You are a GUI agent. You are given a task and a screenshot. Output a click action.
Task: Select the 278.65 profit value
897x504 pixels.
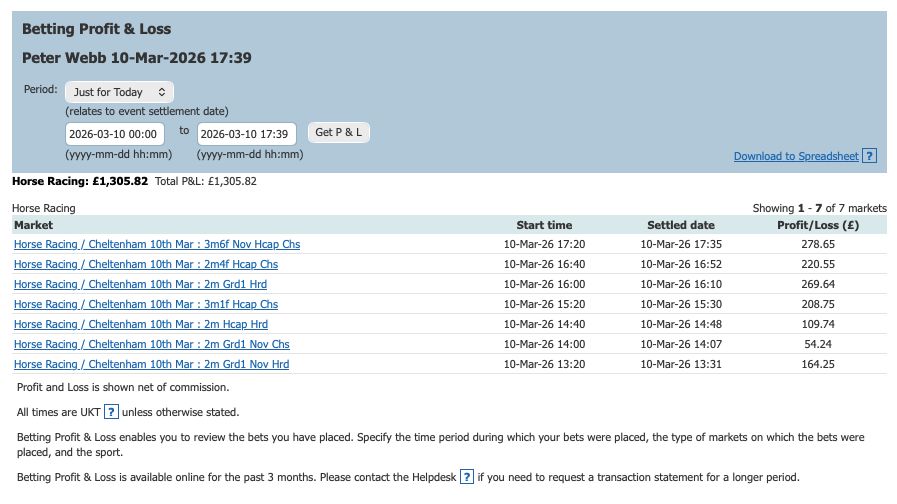(x=818, y=244)
